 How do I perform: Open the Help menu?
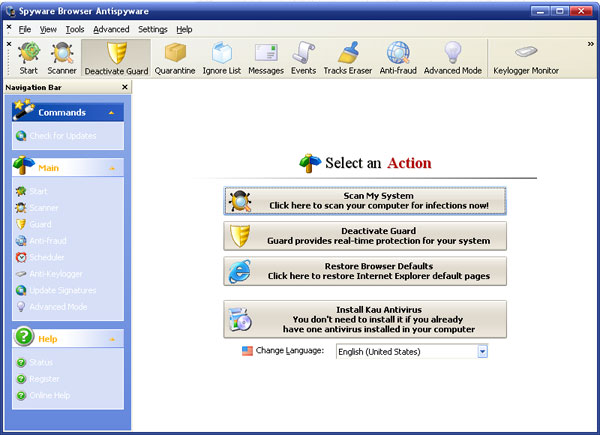click(x=184, y=29)
